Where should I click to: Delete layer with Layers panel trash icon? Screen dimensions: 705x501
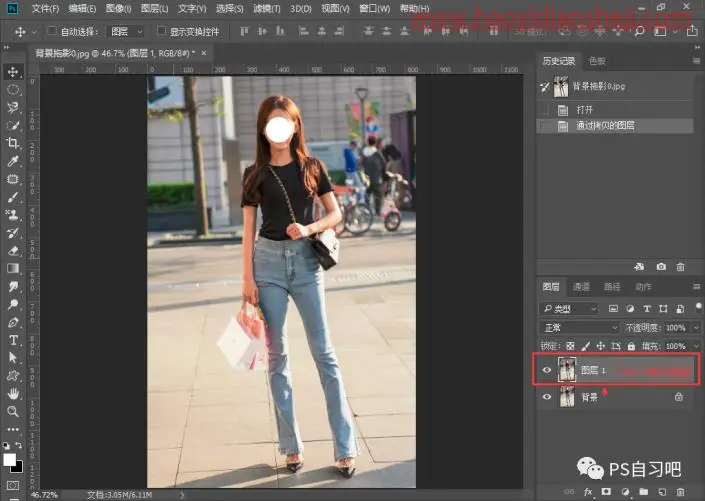(681, 492)
